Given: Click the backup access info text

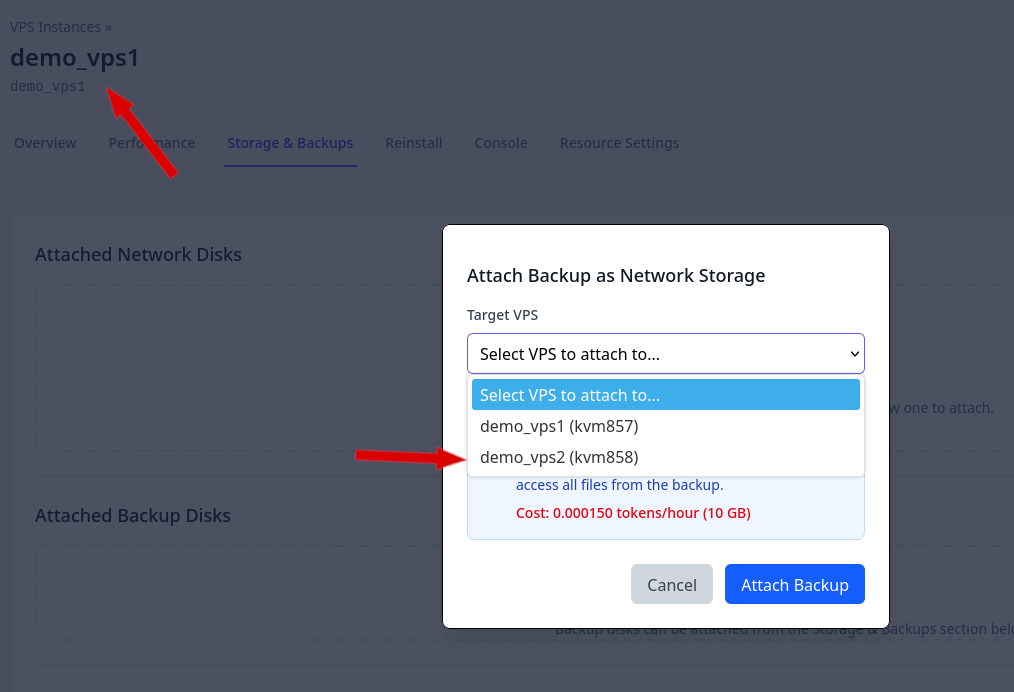Looking at the screenshot, I should (617, 484).
